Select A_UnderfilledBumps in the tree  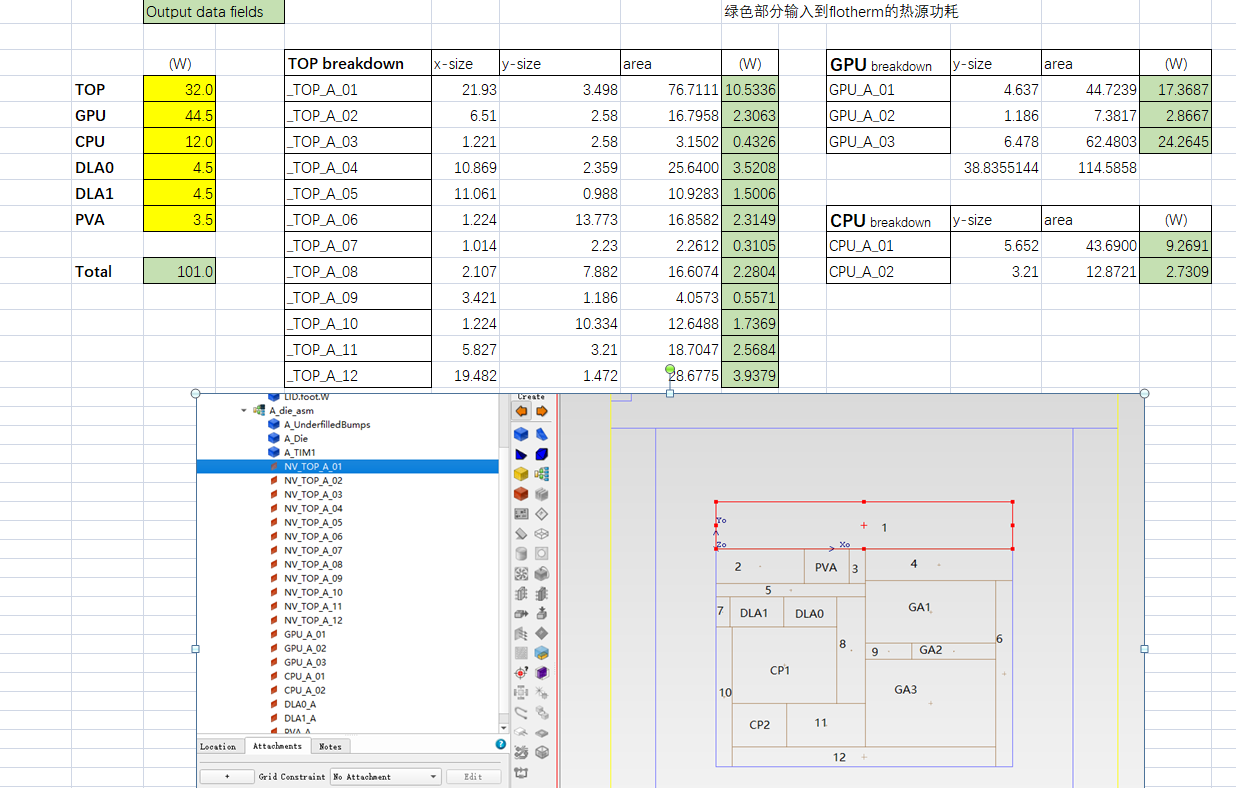pyautogui.click(x=327, y=424)
